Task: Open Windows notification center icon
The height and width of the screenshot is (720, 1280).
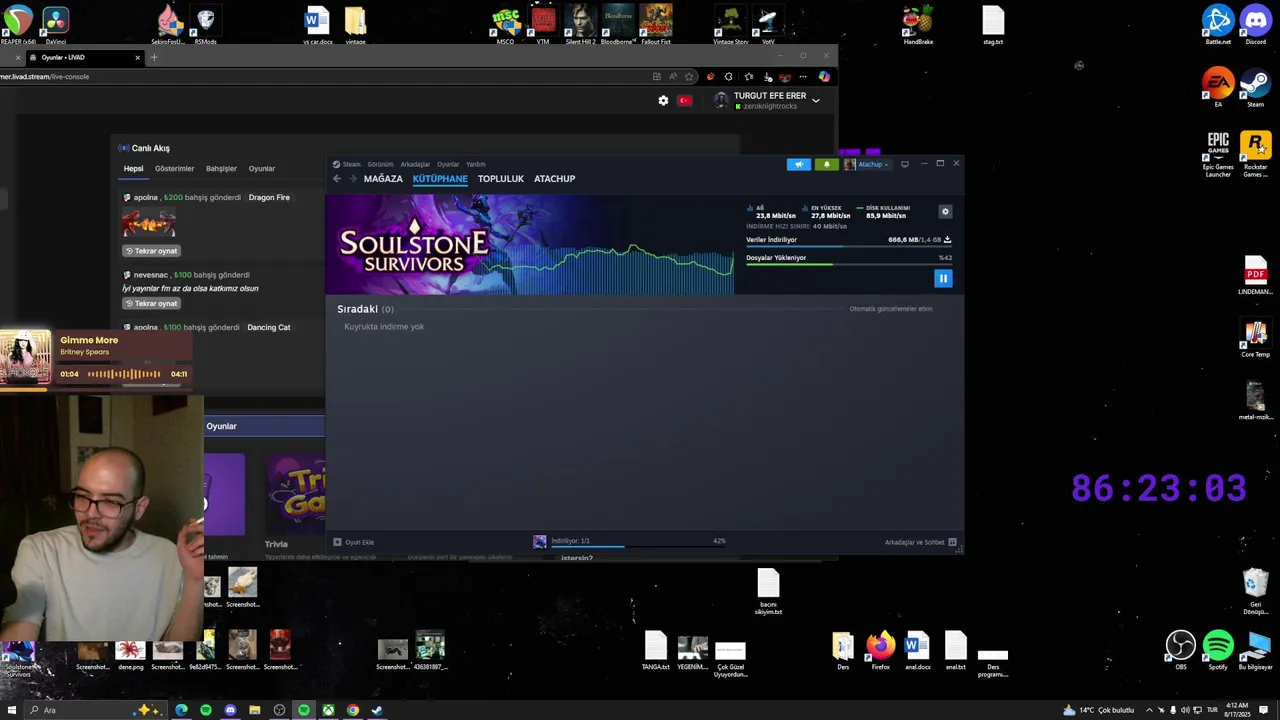Action: [1264, 710]
